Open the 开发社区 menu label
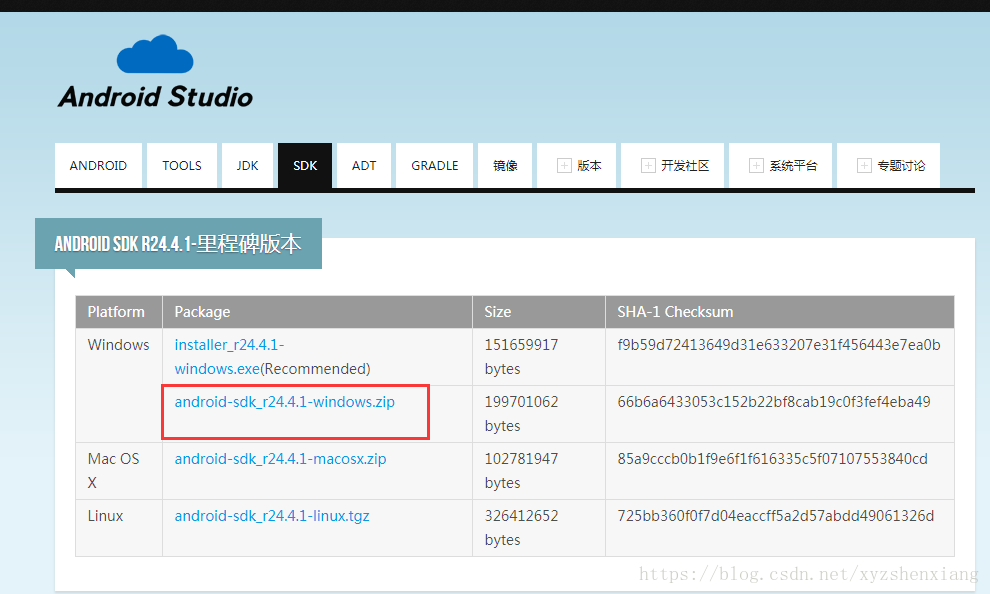The width and height of the screenshot is (990, 594). 685,165
